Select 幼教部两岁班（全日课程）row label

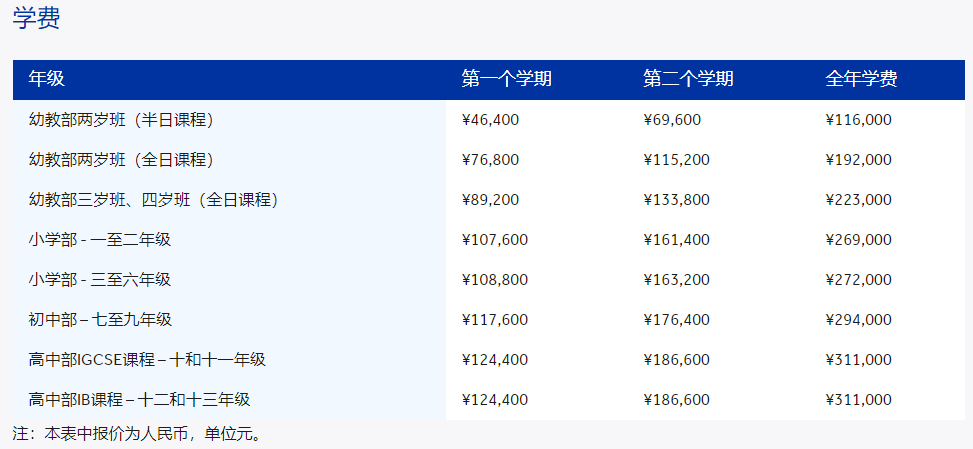click(x=121, y=160)
